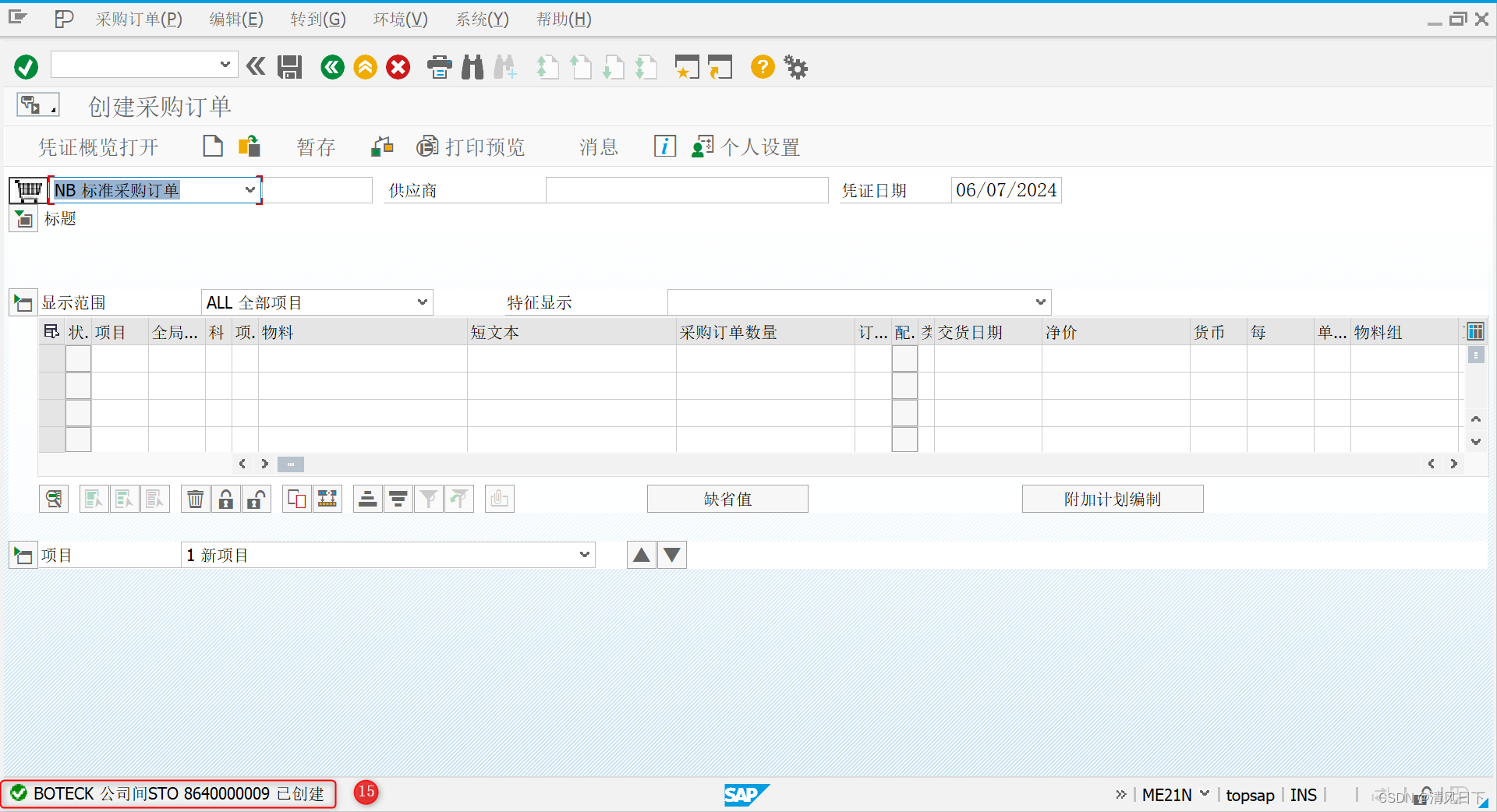Click the red Cancel X icon
This screenshot has width=1497, height=812.
(398, 67)
